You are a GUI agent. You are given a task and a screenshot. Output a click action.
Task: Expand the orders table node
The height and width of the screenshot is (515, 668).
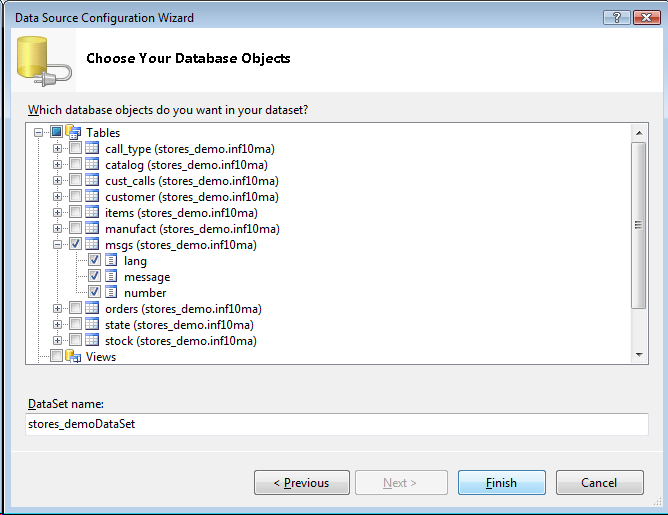(x=58, y=309)
